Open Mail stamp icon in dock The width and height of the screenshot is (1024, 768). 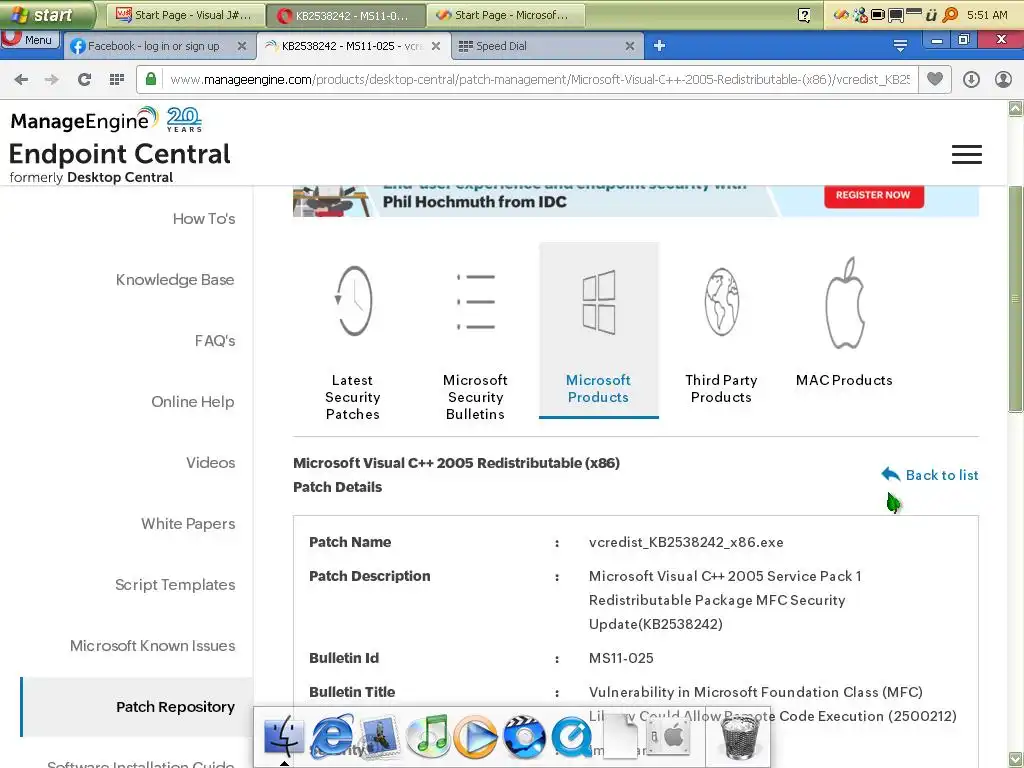tap(379, 737)
